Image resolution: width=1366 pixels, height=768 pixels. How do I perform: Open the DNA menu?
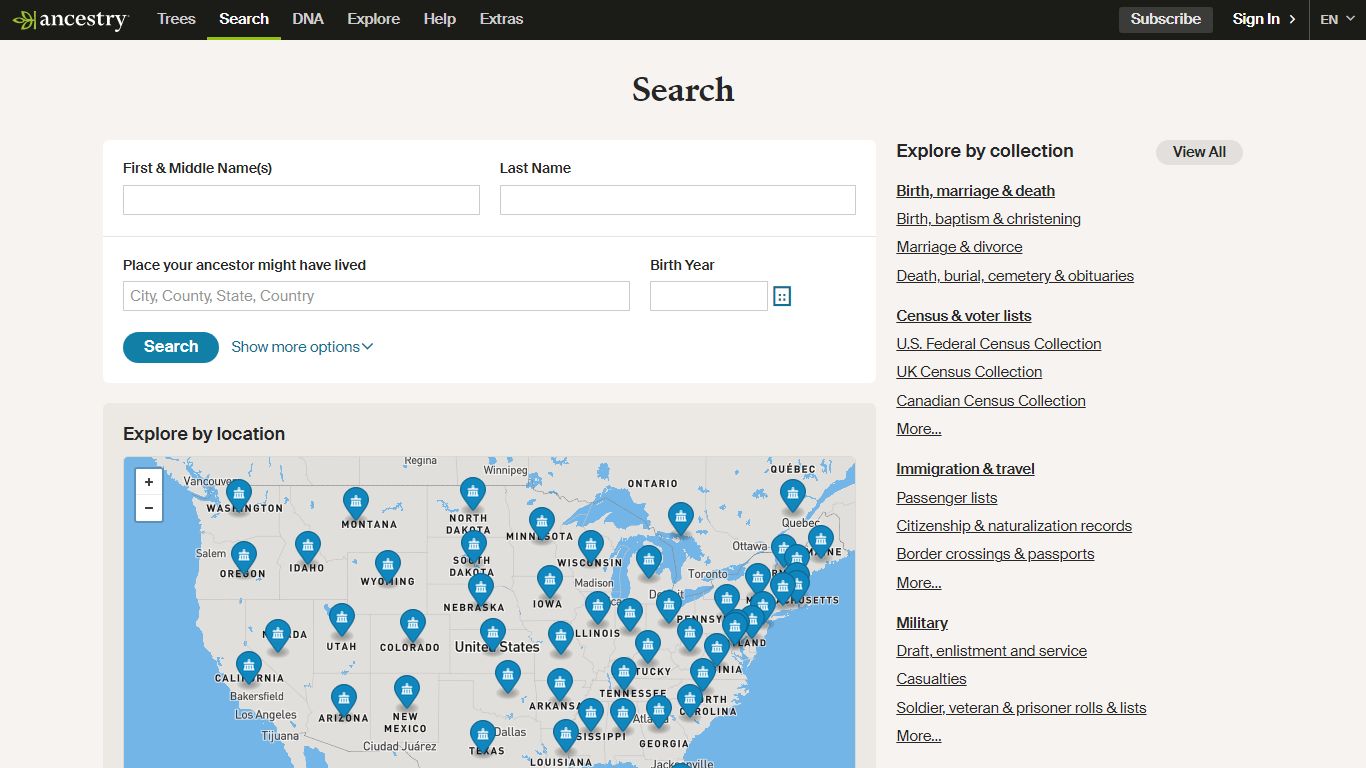pyautogui.click(x=308, y=19)
